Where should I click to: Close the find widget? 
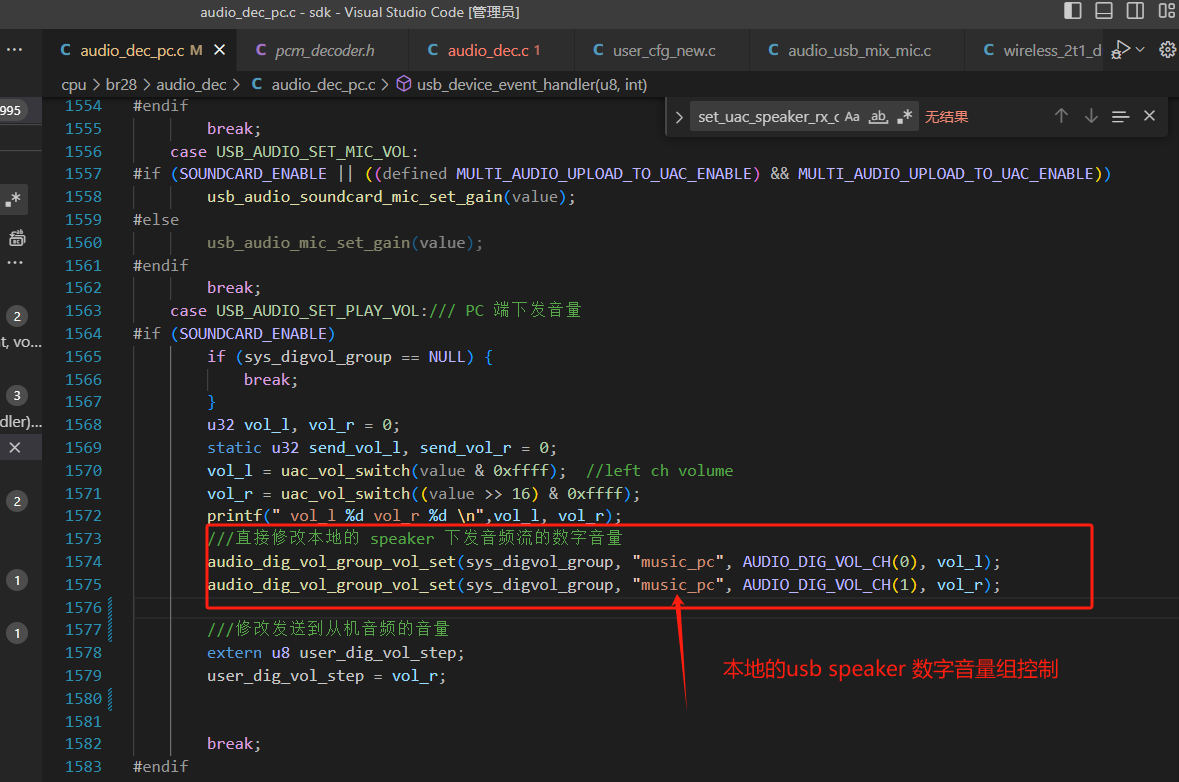[x=1149, y=116]
